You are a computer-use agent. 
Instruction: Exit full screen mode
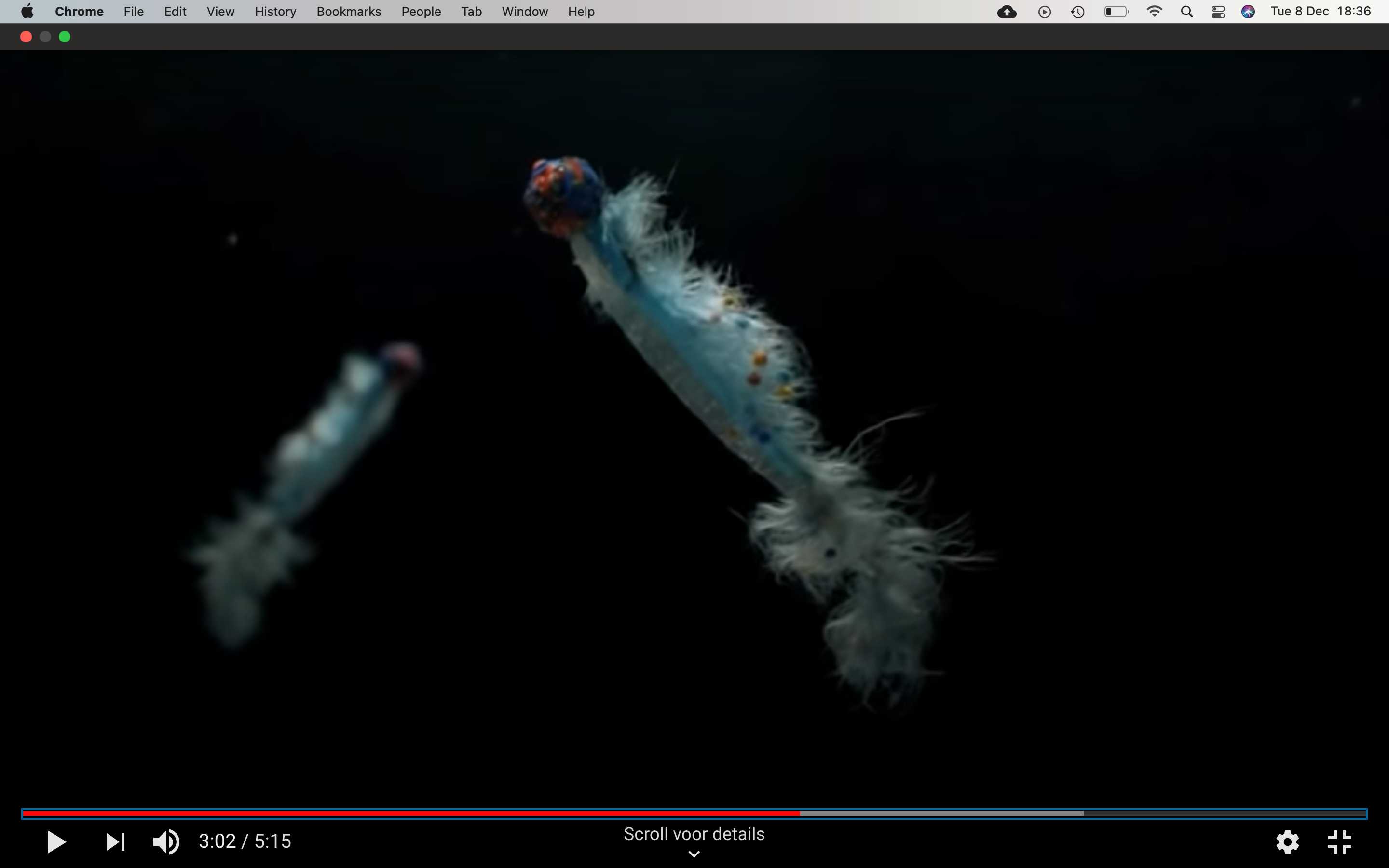tap(1340, 841)
